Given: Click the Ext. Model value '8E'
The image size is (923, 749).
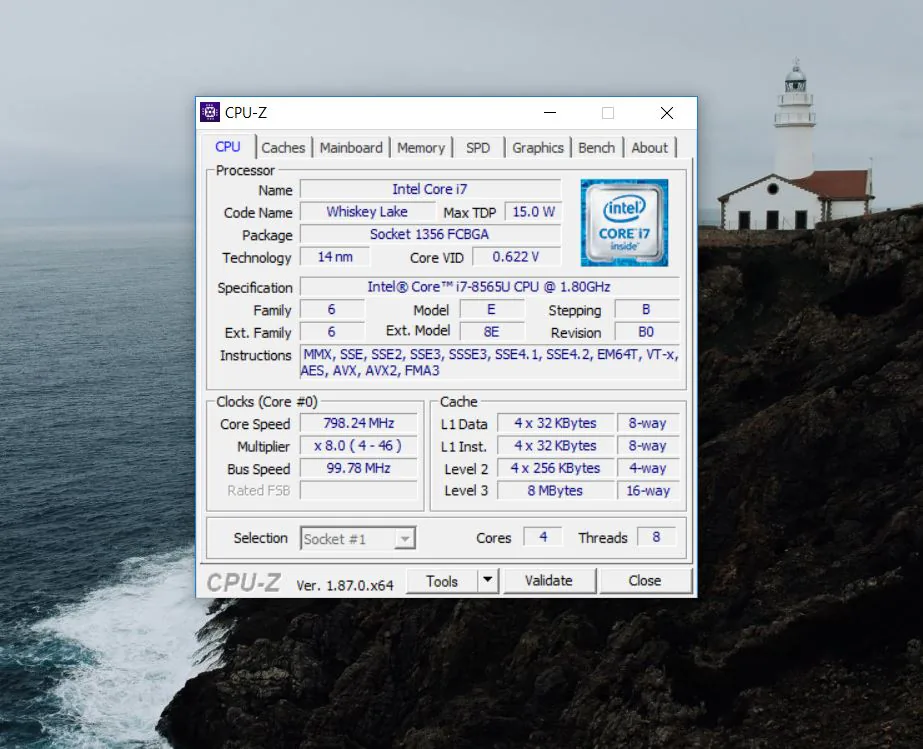Looking at the screenshot, I should [492, 332].
